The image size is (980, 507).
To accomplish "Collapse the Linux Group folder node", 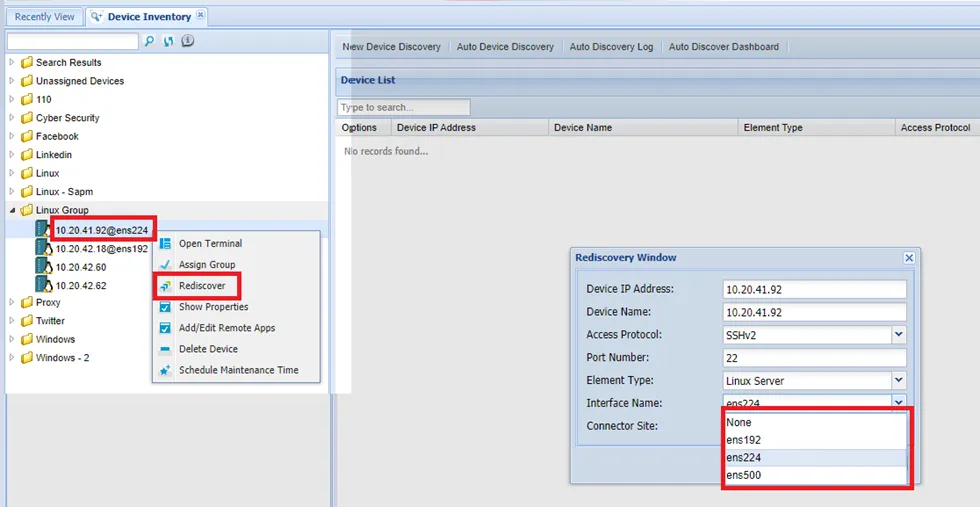I will coord(12,210).
